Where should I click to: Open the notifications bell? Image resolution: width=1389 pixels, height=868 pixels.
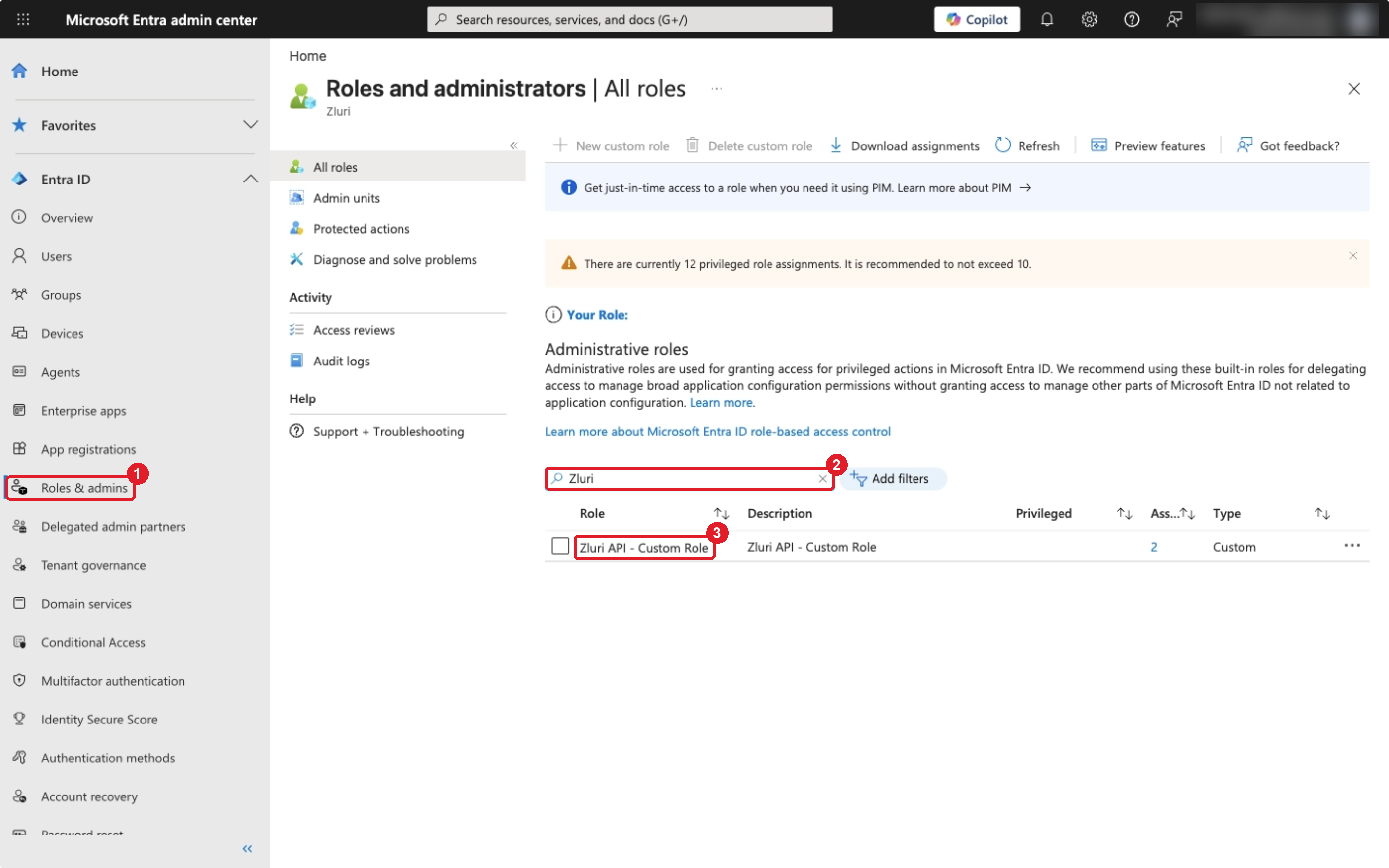(x=1046, y=20)
